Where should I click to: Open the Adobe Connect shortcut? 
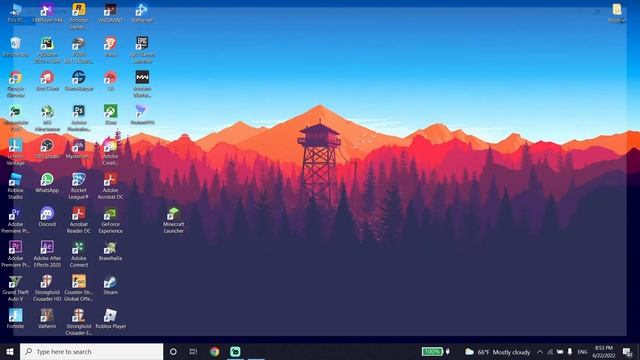(79, 253)
